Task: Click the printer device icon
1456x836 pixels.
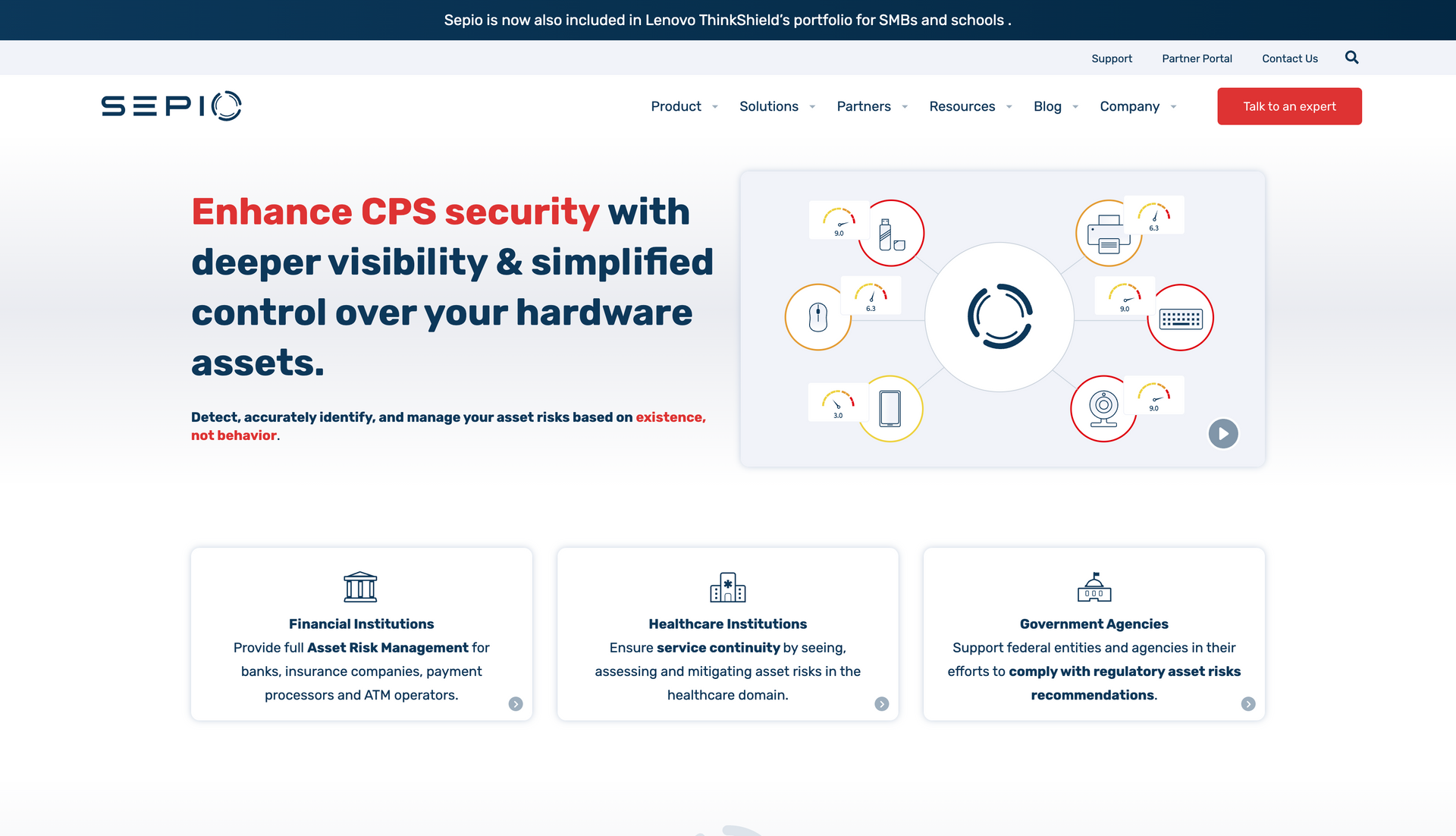Action: [x=1108, y=234]
